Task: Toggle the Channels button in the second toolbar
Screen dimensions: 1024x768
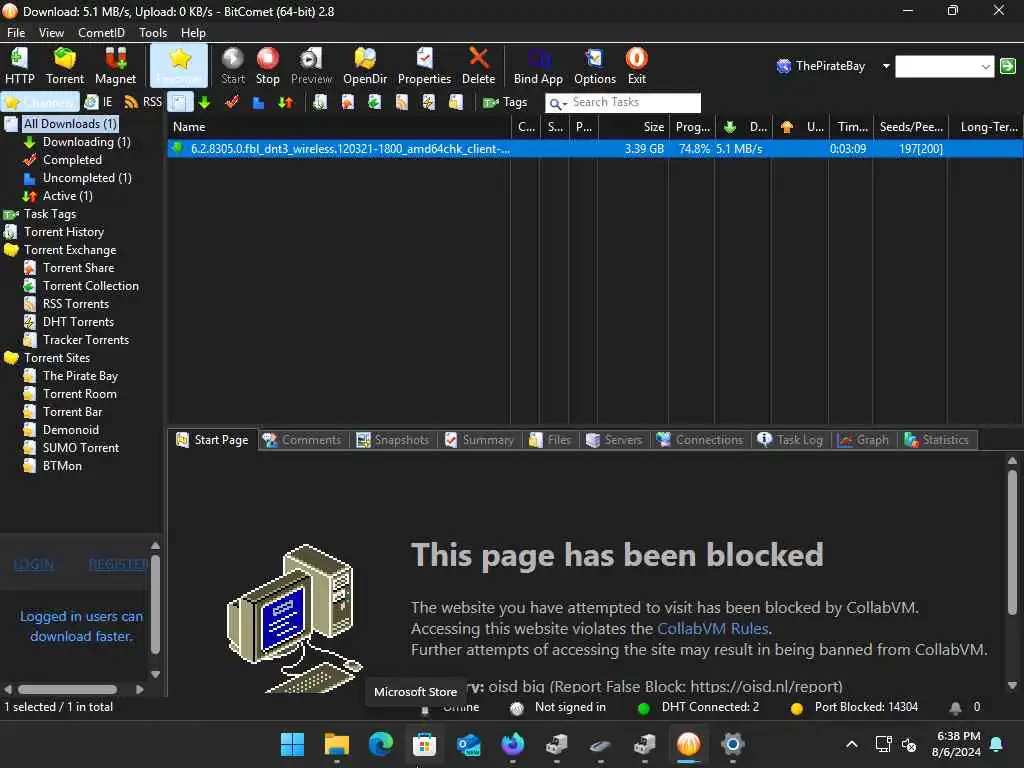Action: [40, 103]
